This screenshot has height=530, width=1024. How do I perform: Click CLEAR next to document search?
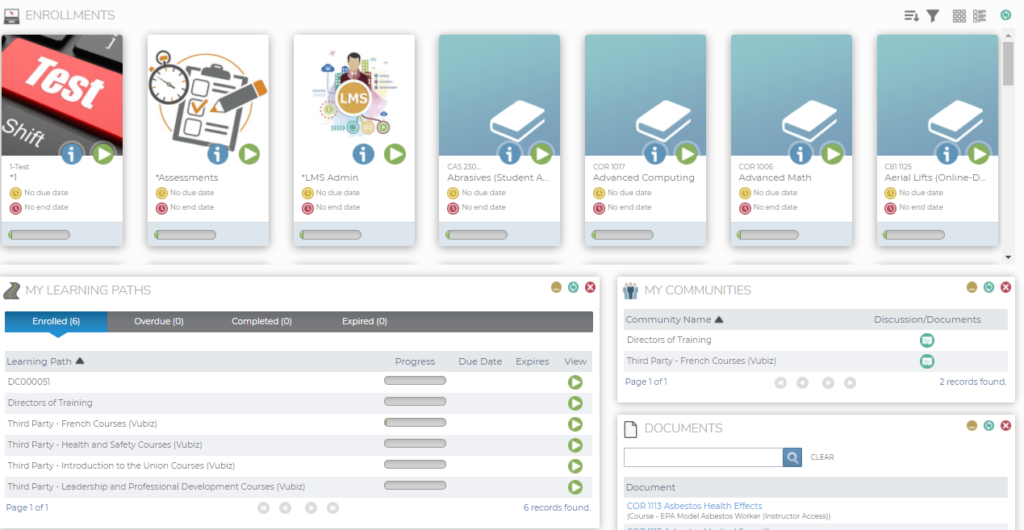(822, 457)
